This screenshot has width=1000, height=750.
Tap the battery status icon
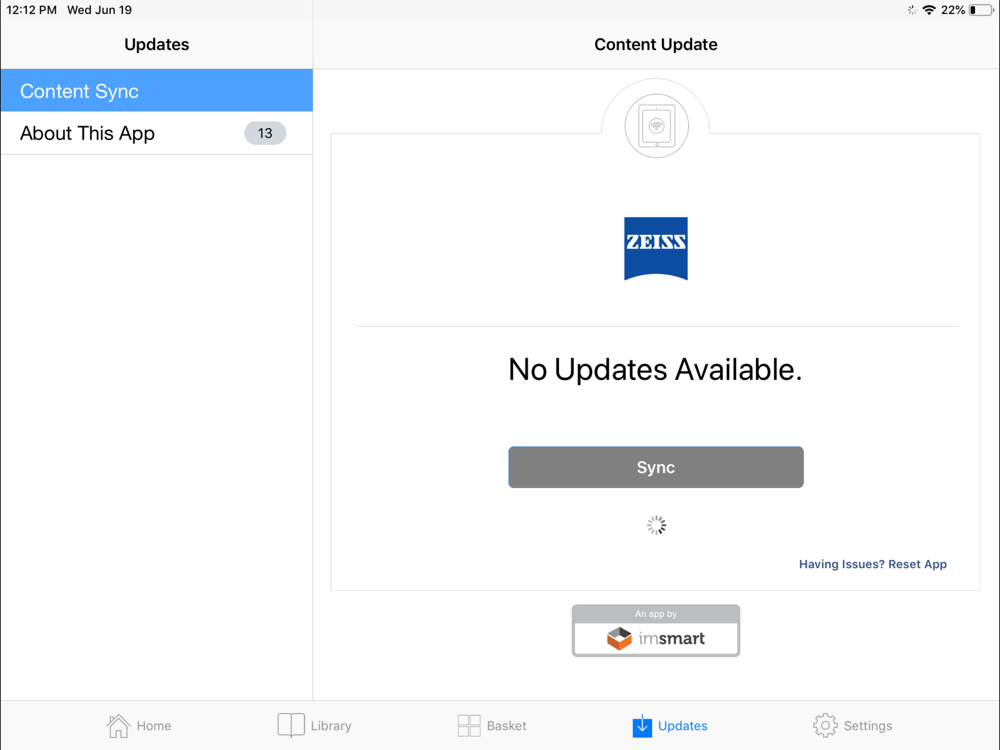(982, 10)
